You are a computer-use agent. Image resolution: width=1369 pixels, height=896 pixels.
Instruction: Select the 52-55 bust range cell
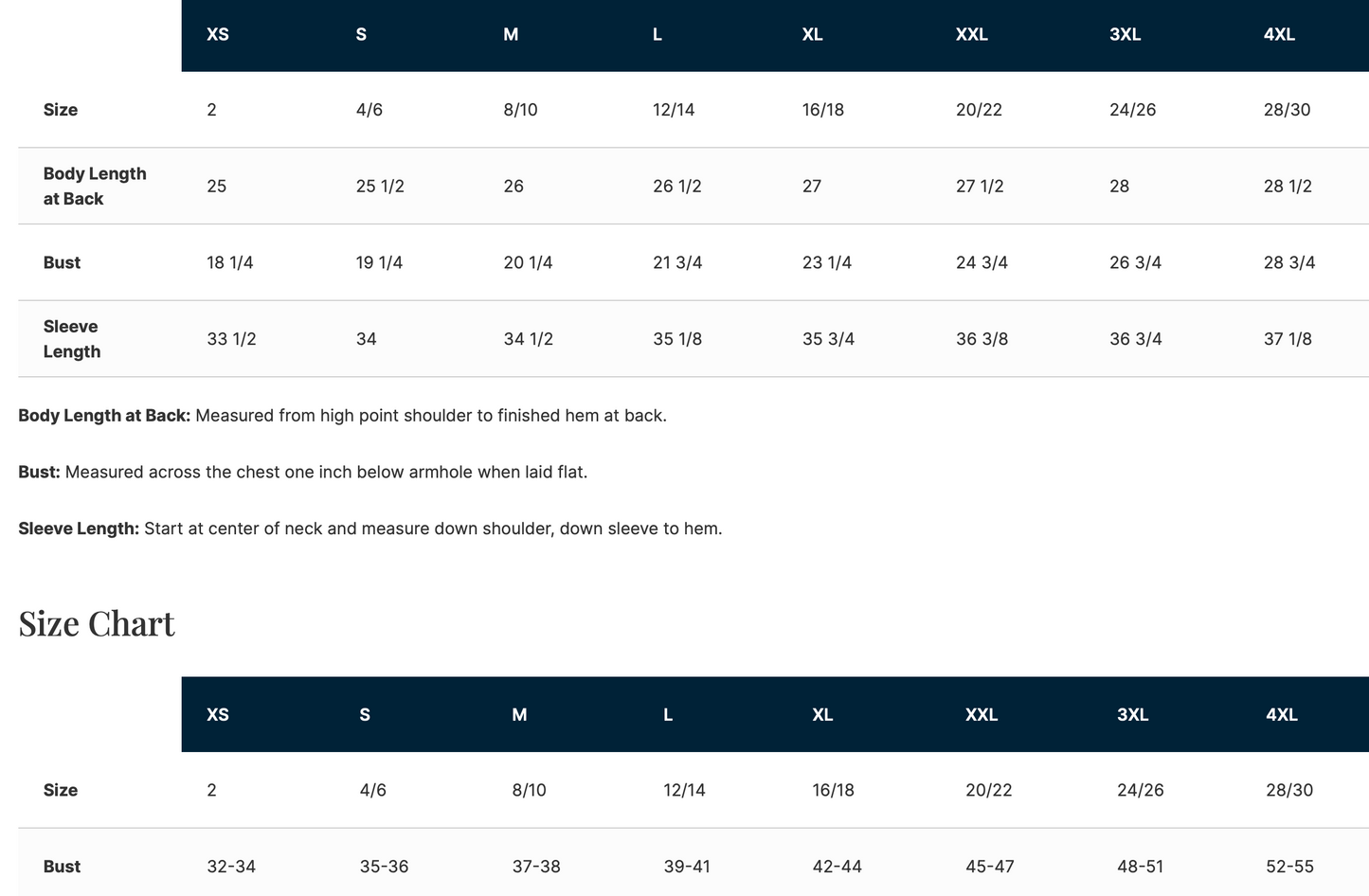pyautogui.click(x=1289, y=867)
